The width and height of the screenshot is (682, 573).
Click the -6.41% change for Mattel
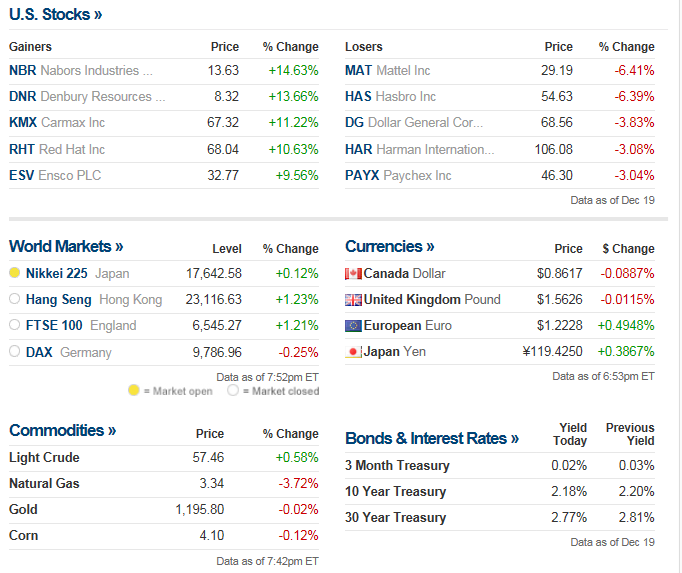point(635,70)
